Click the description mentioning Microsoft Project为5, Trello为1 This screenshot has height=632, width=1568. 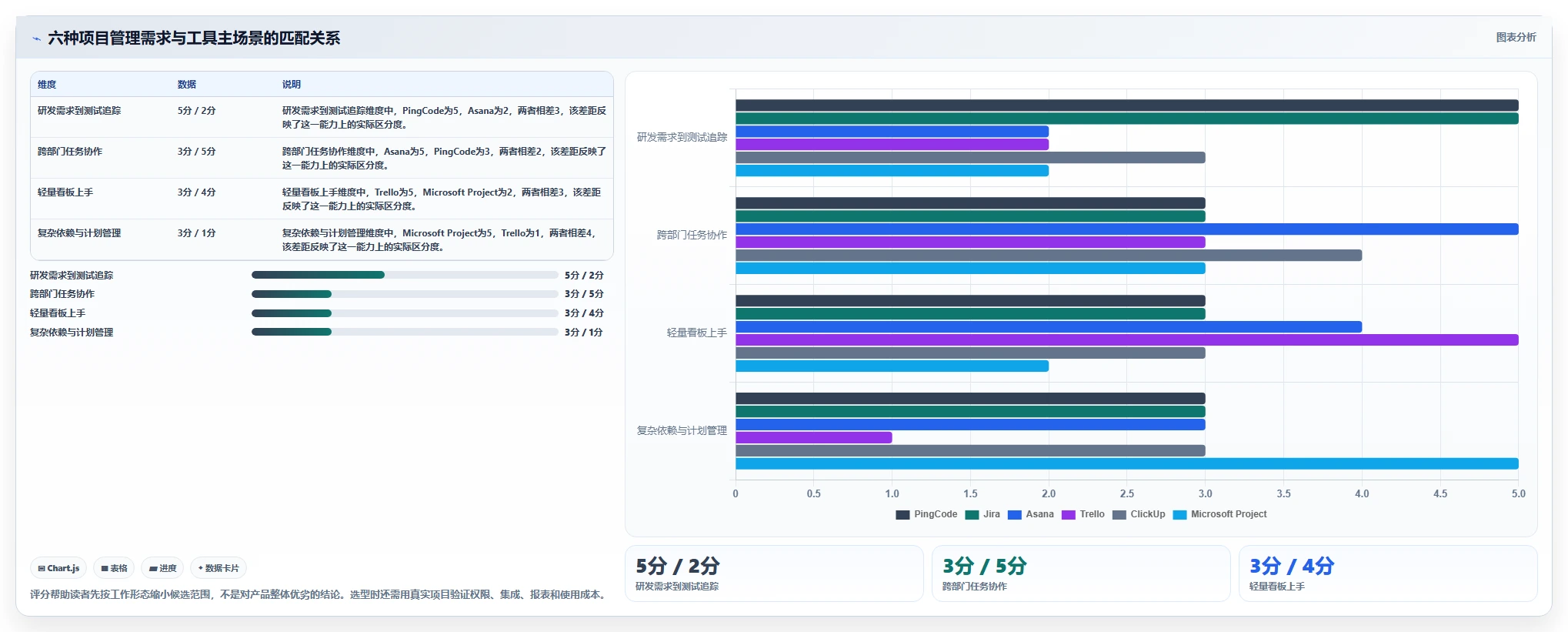click(439, 240)
